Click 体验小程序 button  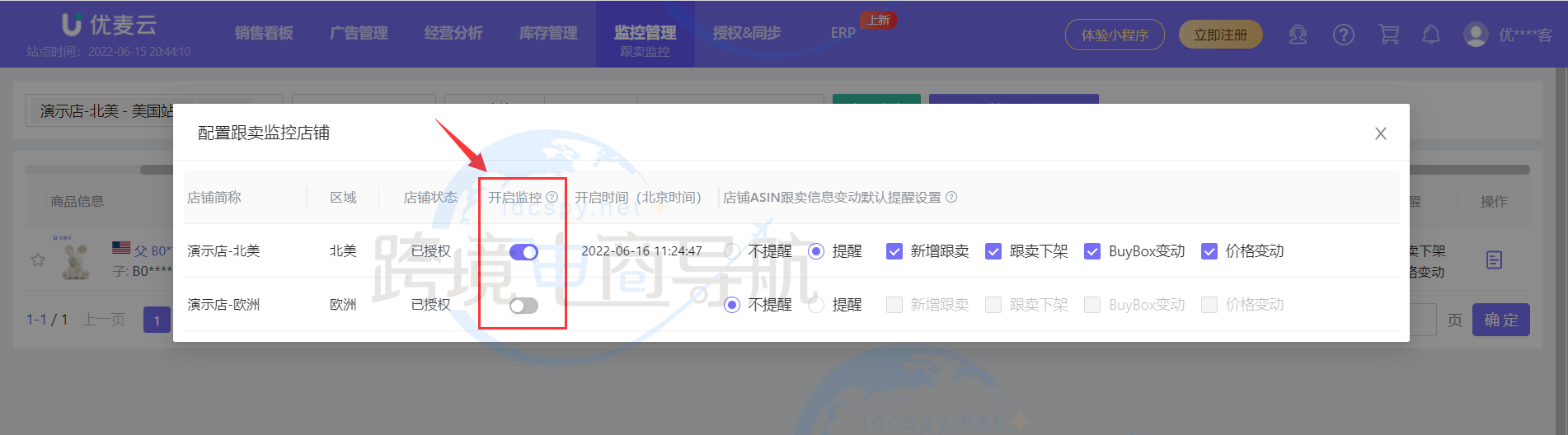coord(1115,35)
